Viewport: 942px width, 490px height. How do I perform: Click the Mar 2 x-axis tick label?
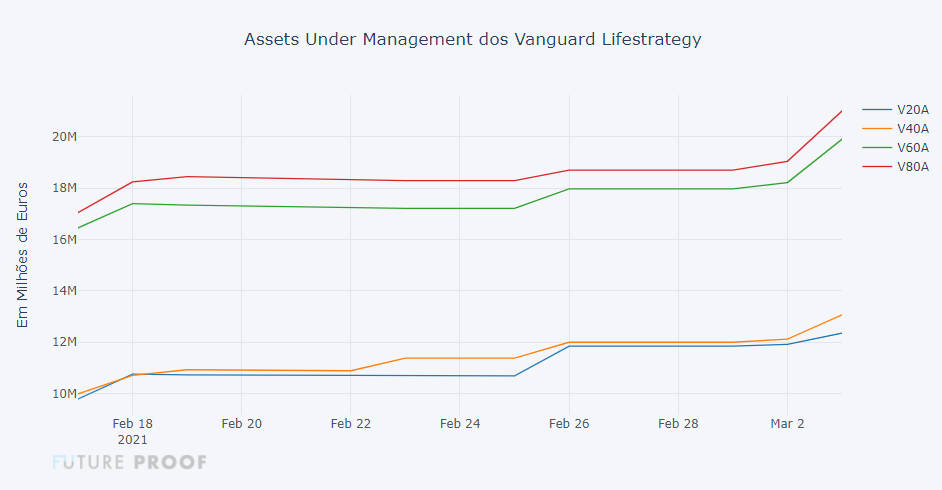click(x=787, y=424)
